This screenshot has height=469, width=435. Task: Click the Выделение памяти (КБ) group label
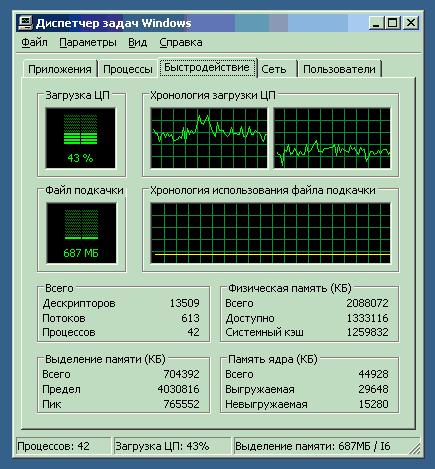pyautogui.click(x=105, y=359)
